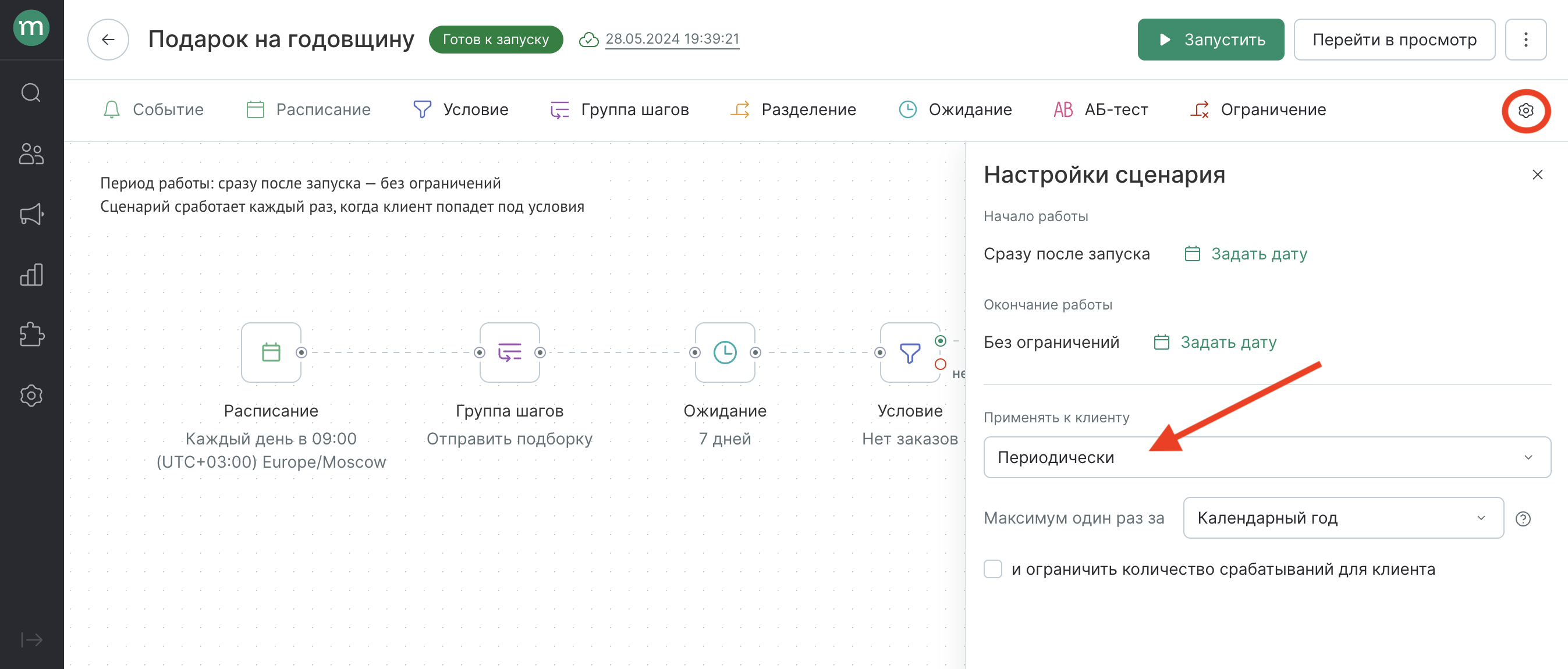The height and width of the screenshot is (669, 1568).
Task: Check ограничить количество срабатываний checkbox
Action: (x=993, y=570)
